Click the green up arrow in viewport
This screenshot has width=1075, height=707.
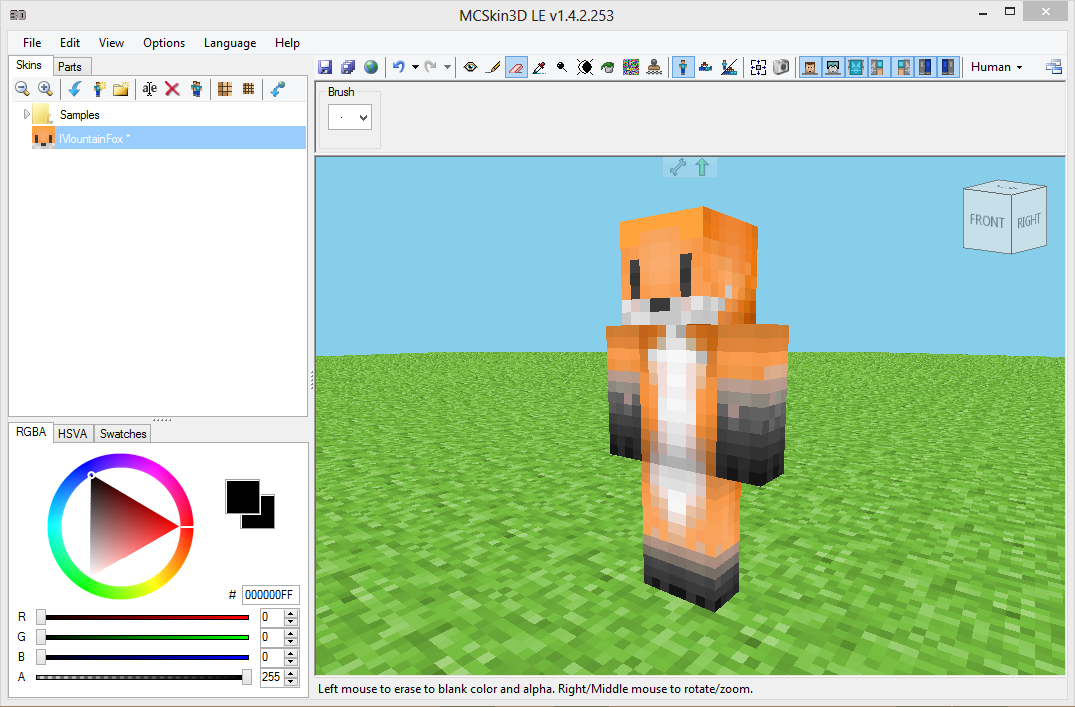coord(702,167)
